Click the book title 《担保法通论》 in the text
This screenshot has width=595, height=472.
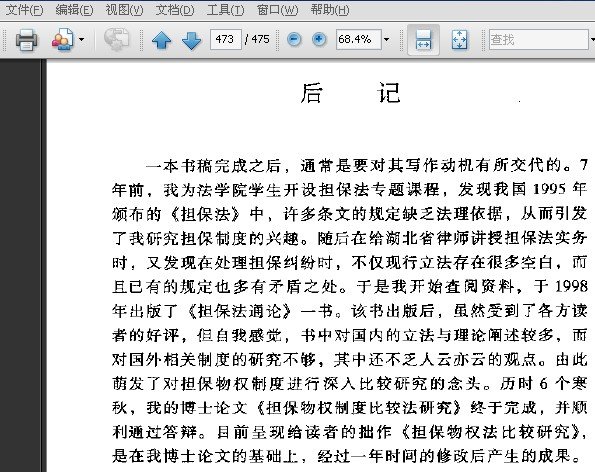[240, 311]
